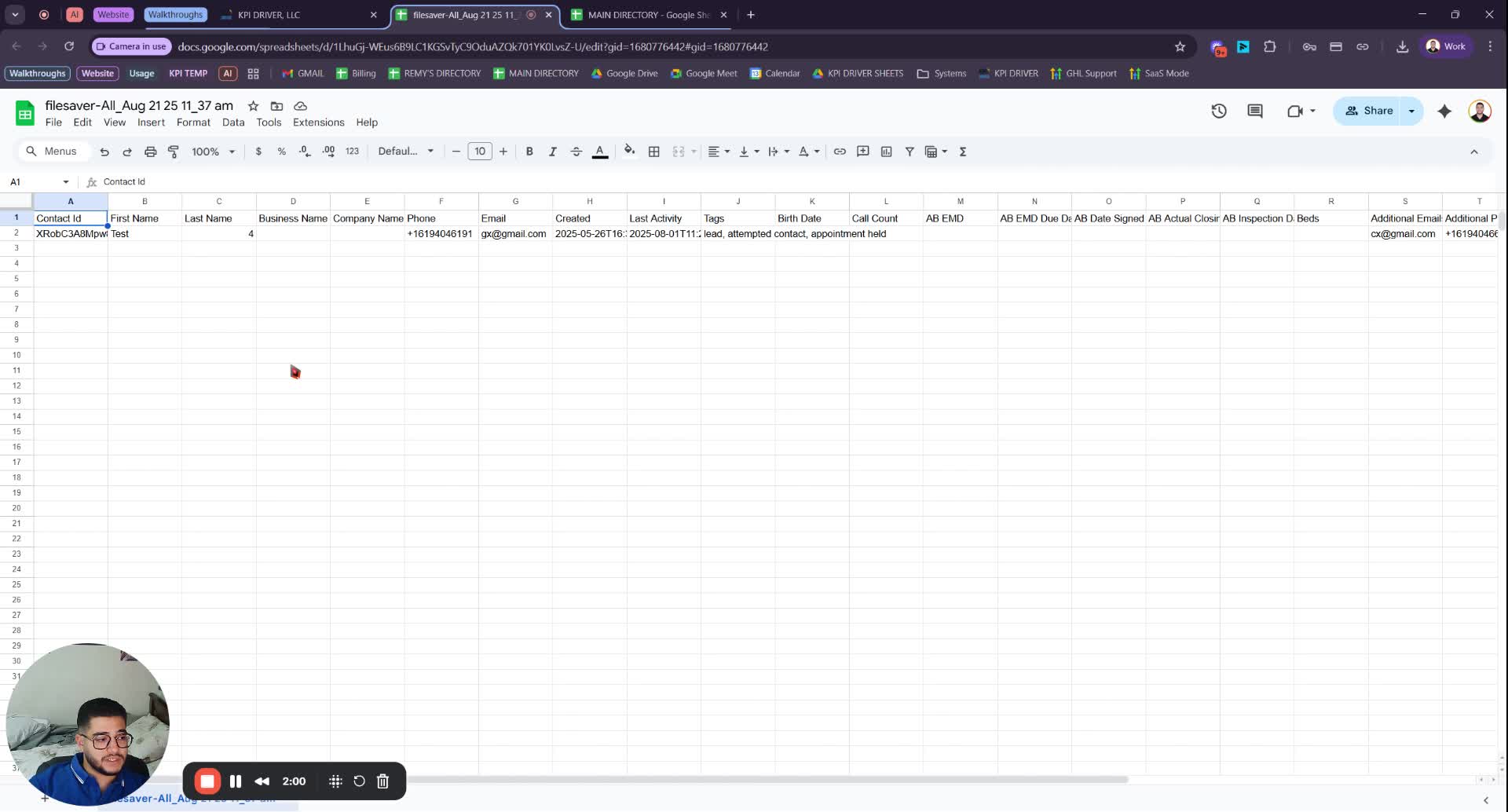1508x812 pixels.
Task: Open the name box dropdown arrow
Action: coord(66,182)
